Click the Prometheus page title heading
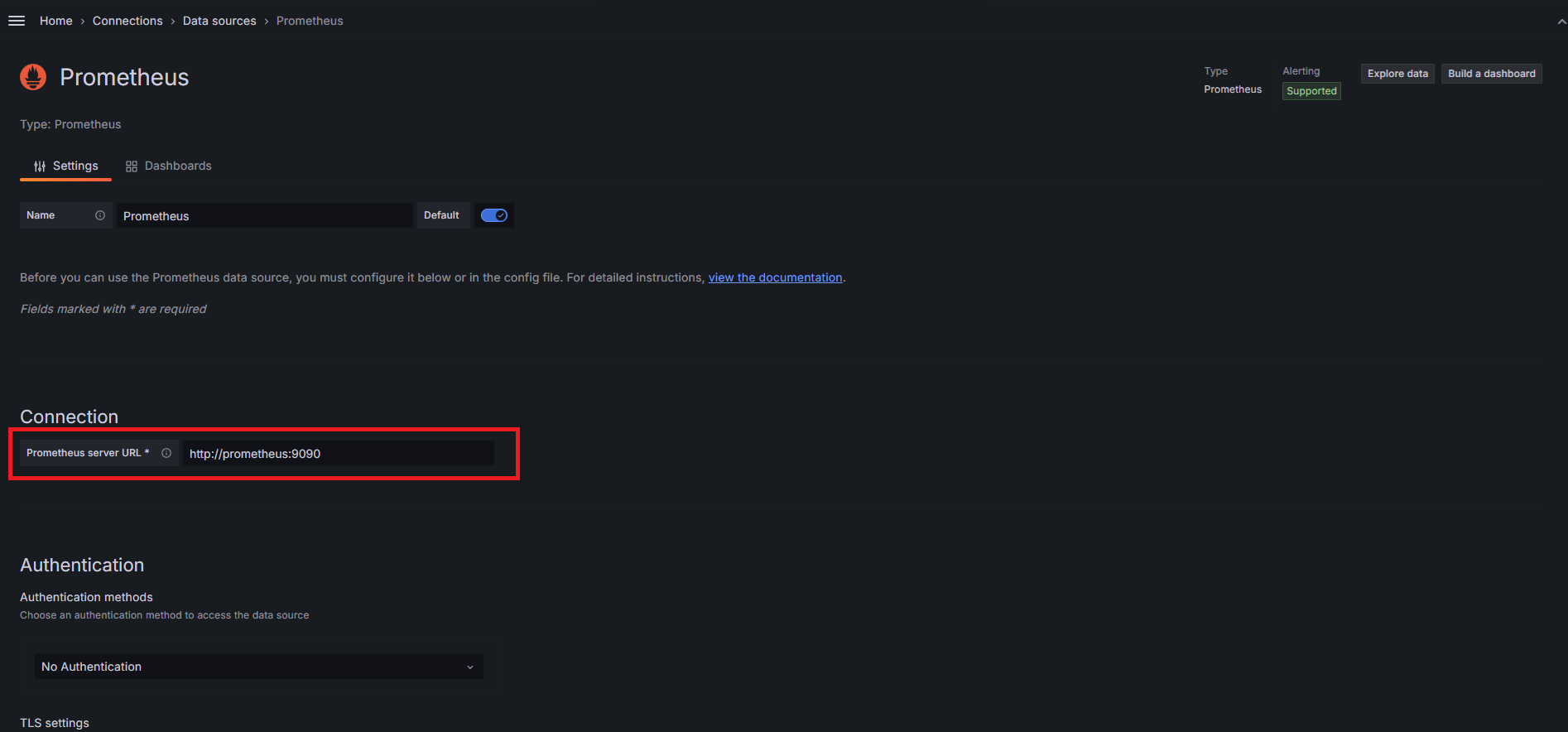1568x732 pixels. [x=124, y=77]
